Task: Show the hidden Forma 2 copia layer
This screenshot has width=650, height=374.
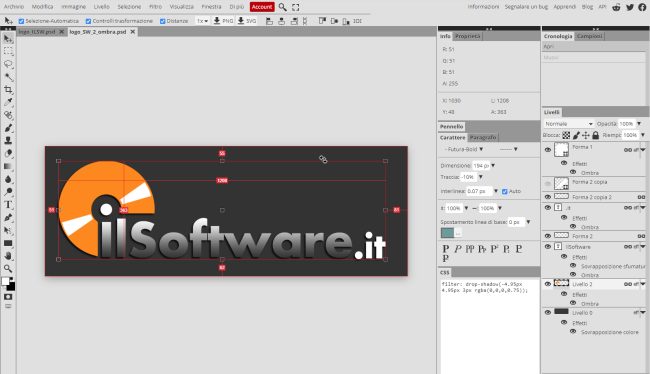Action: pyautogui.click(x=548, y=183)
